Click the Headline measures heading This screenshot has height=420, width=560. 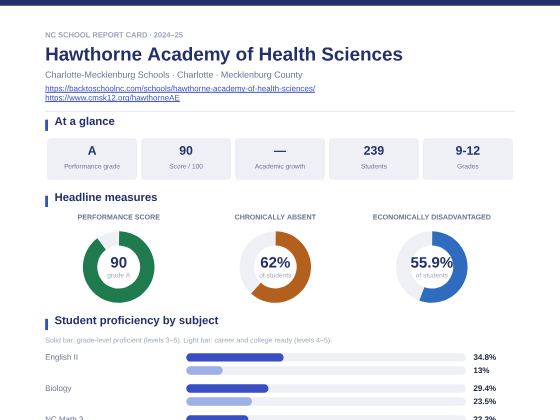(106, 197)
